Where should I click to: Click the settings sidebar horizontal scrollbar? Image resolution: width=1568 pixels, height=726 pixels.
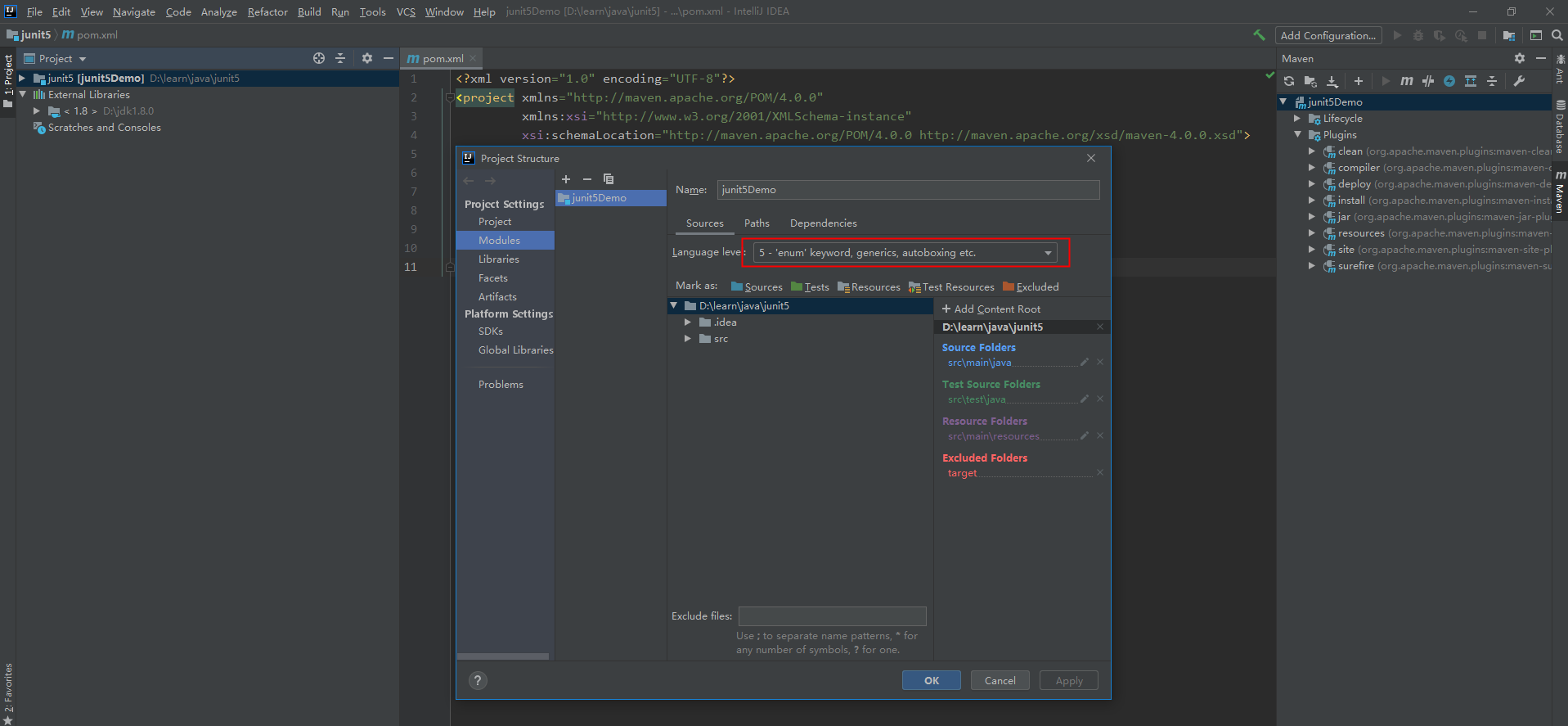point(503,656)
